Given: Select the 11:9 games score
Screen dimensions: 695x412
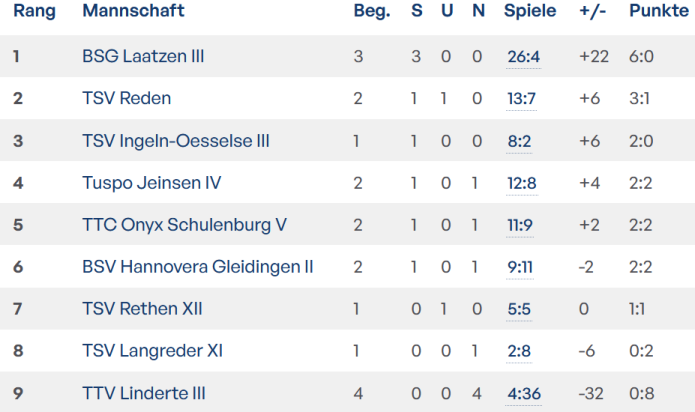Looking at the screenshot, I should tap(519, 225).
